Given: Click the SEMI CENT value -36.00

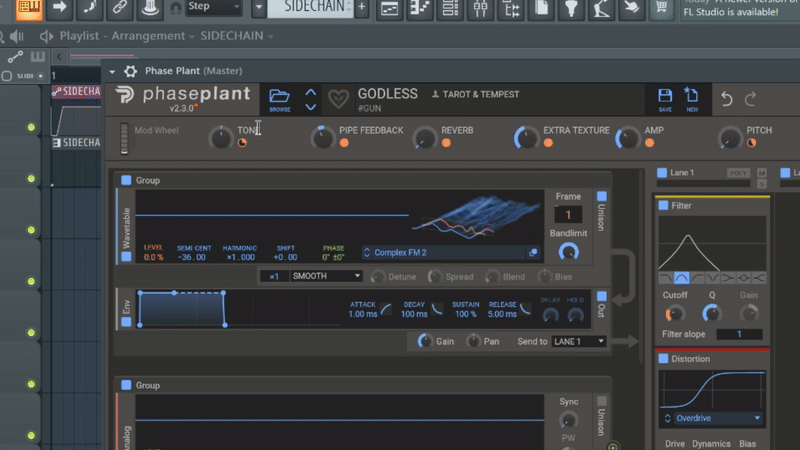Looking at the screenshot, I should [192, 257].
